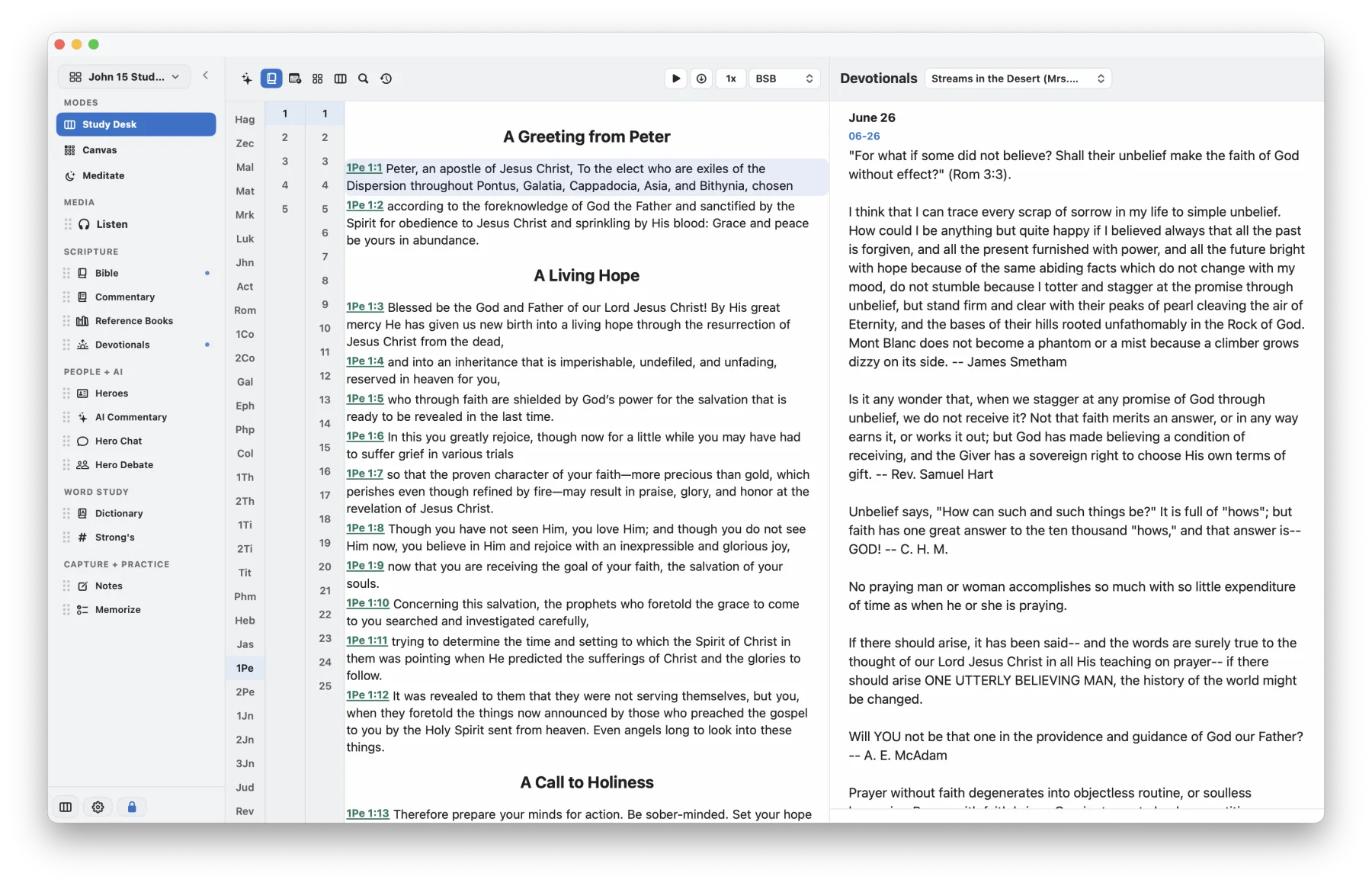Collapse the sidebar with the chevron
1372x886 pixels.
(206, 75)
